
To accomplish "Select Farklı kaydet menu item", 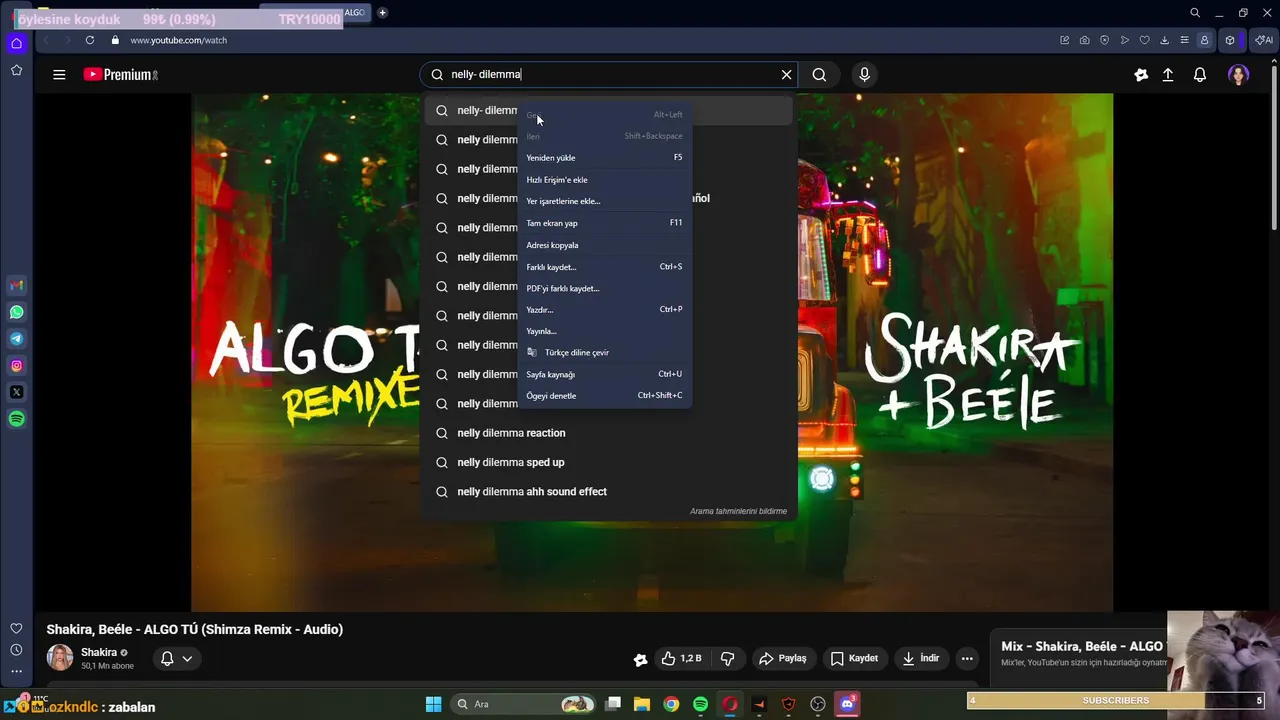I will point(604,267).
